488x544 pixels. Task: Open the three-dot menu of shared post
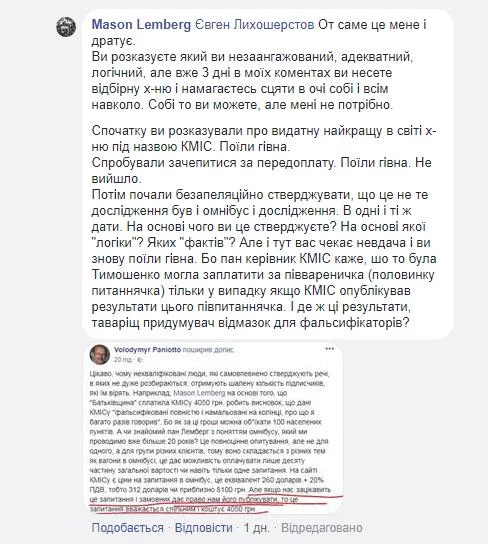pyautogui.click(x=329, y=349)
